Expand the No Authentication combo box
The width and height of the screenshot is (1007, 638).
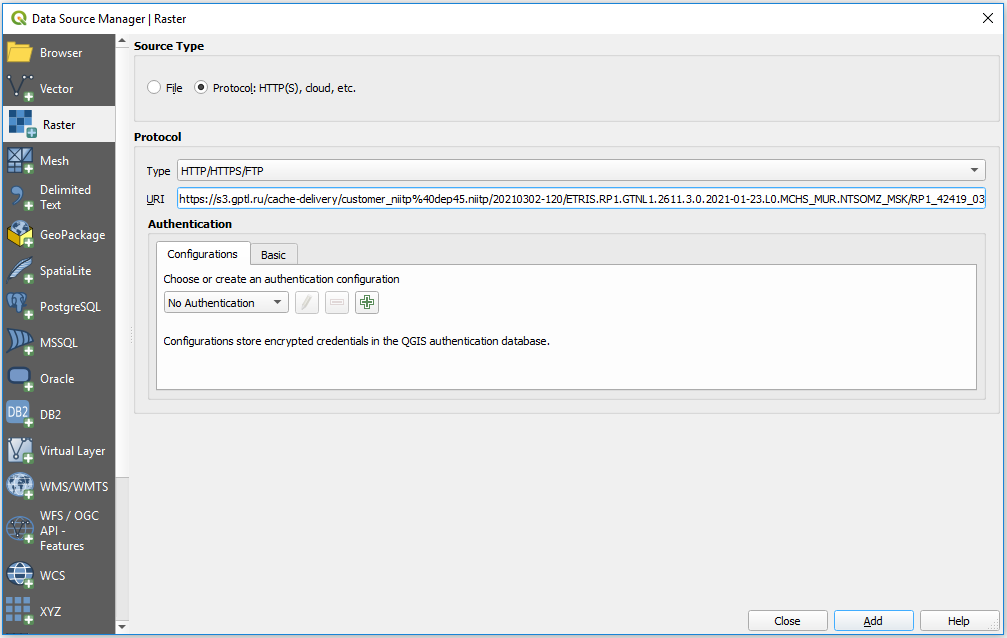(226, 303)
